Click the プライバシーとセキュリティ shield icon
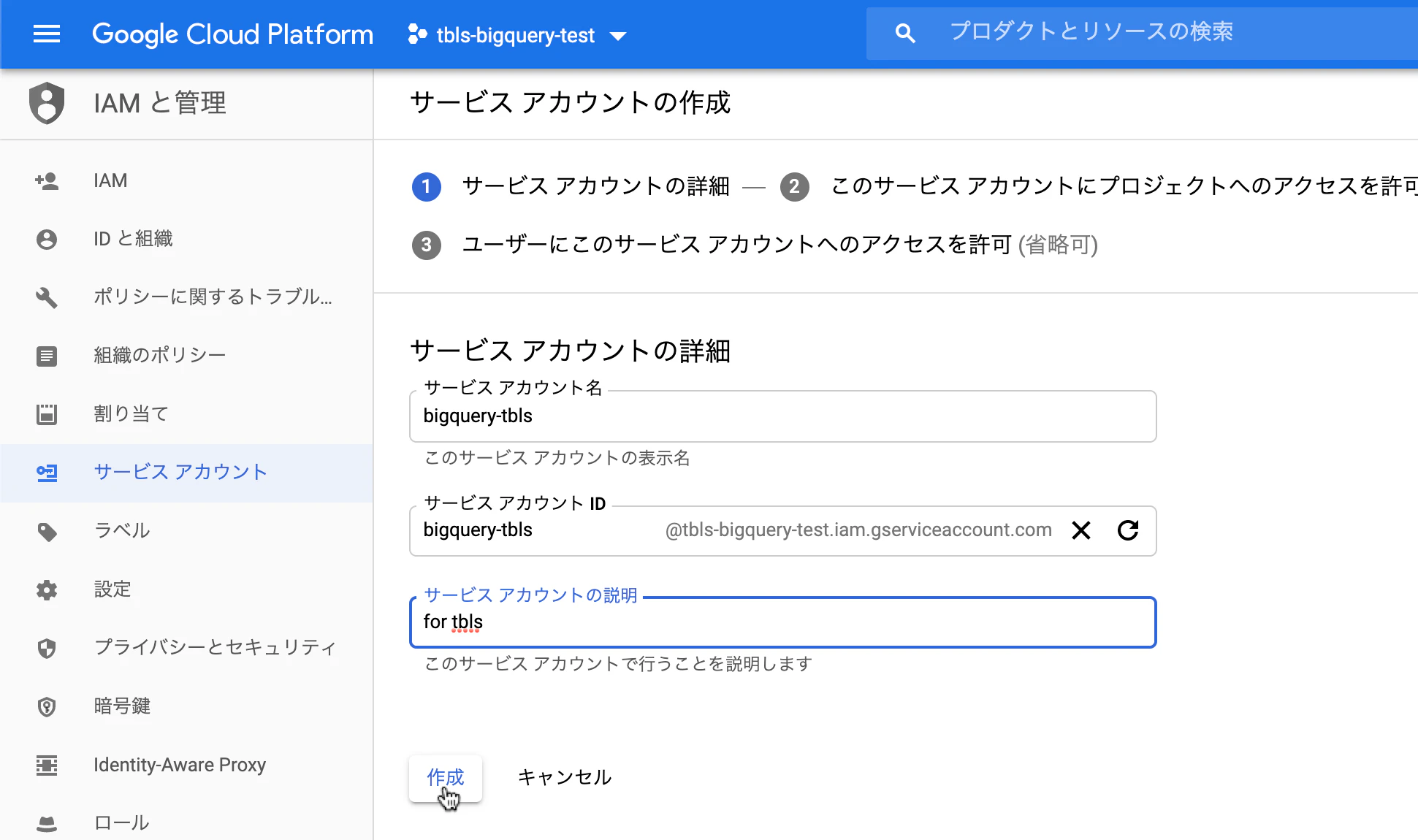This screenshot has height=840, width=1418. (47, 648)
